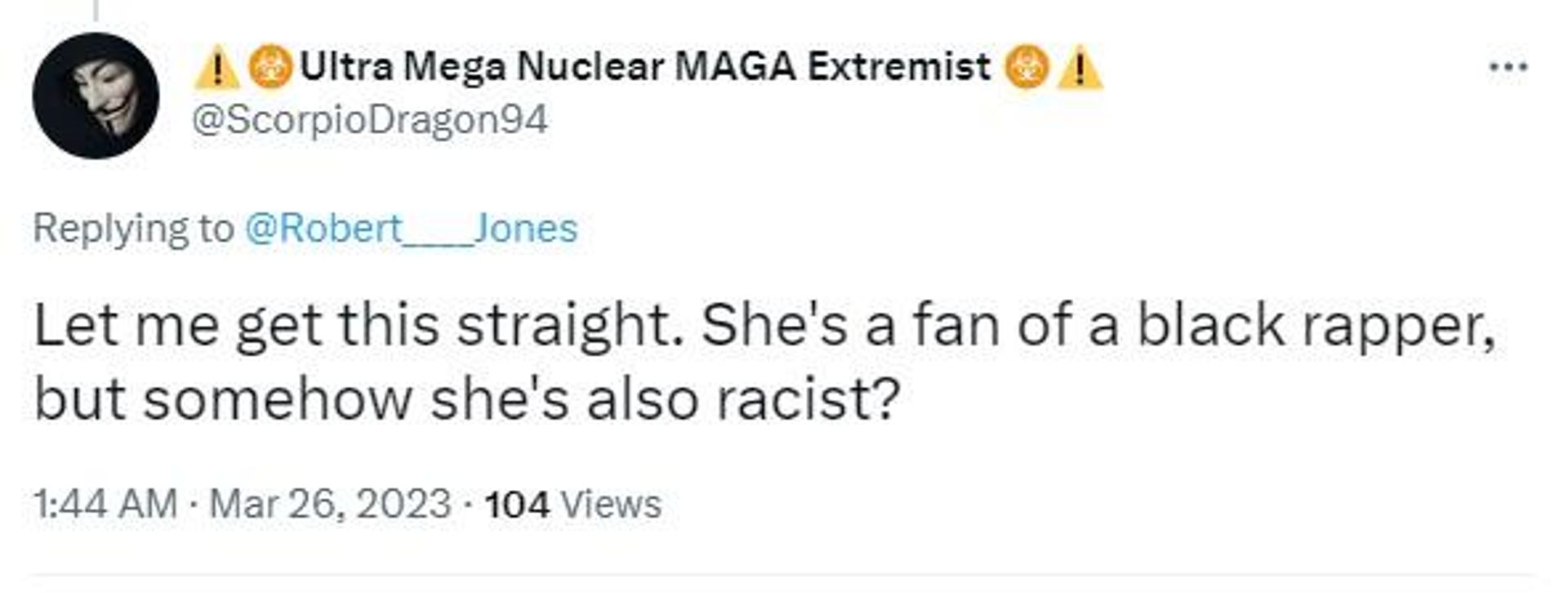This screenshot has height=610, width=1568.
Task: Click the word 'Extremist' in the display name
Action: 899,66
